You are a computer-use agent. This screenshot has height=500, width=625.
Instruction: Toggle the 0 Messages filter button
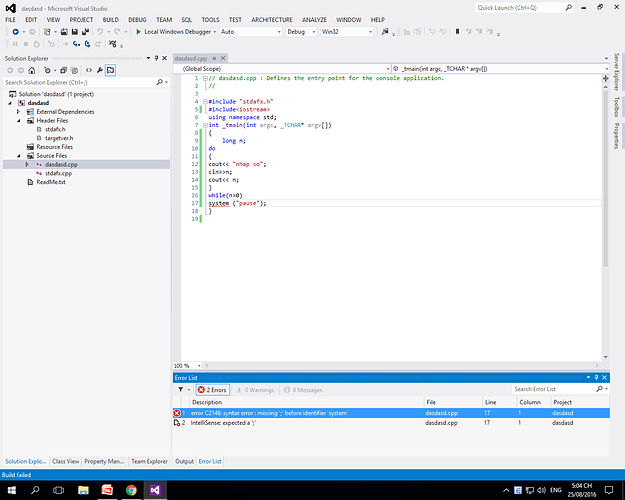coord(303,390)
